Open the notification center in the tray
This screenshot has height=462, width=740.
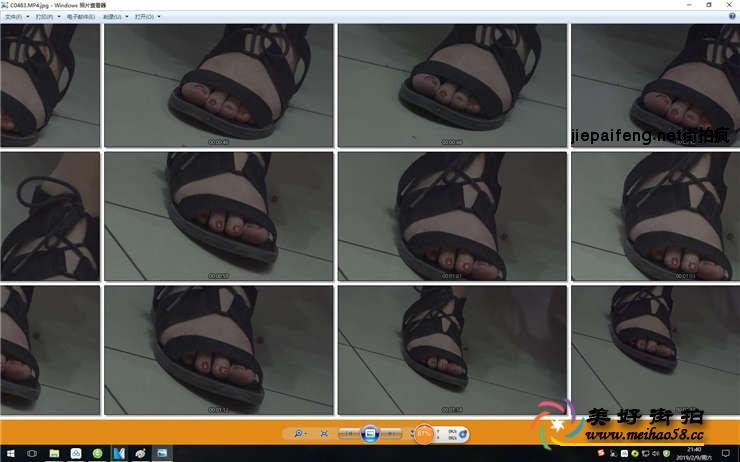[725, 454]
